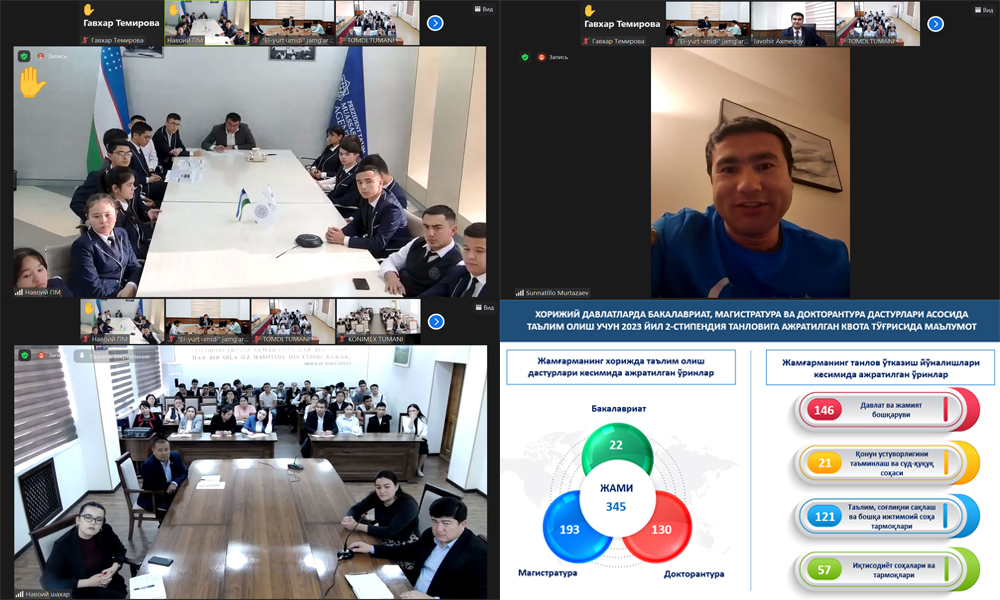Click the green encryption shield above Sunnatillo's video
Viewport: 1000px width, 600px height.
point(525,57)
